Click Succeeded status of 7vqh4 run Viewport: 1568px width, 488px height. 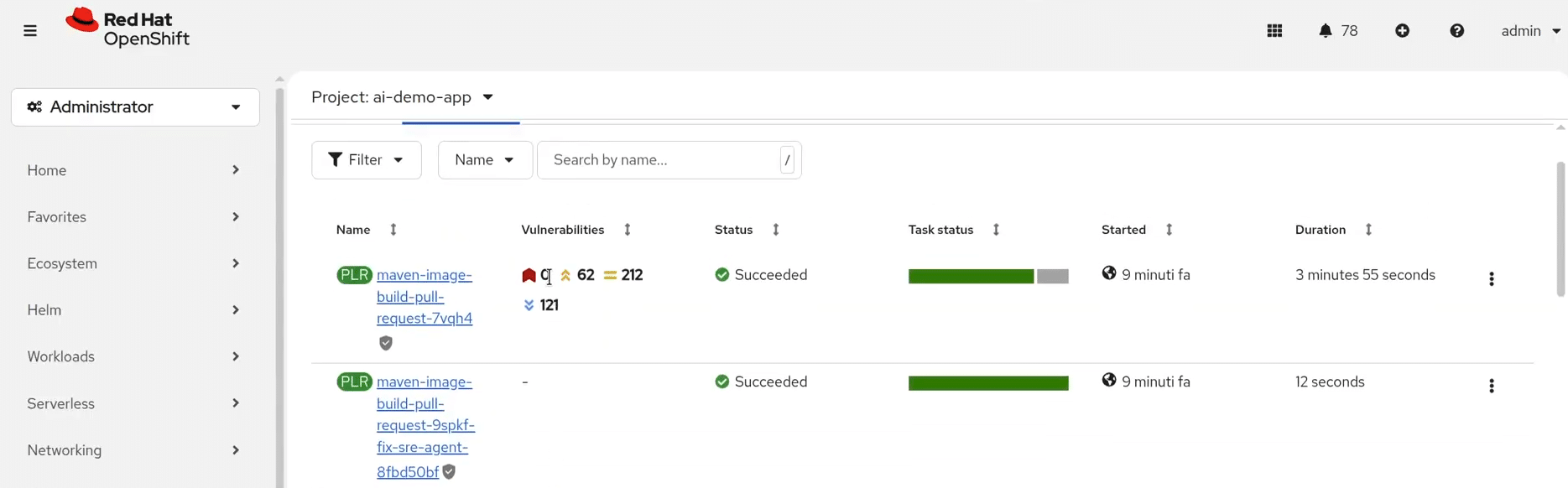click(761, 275)
